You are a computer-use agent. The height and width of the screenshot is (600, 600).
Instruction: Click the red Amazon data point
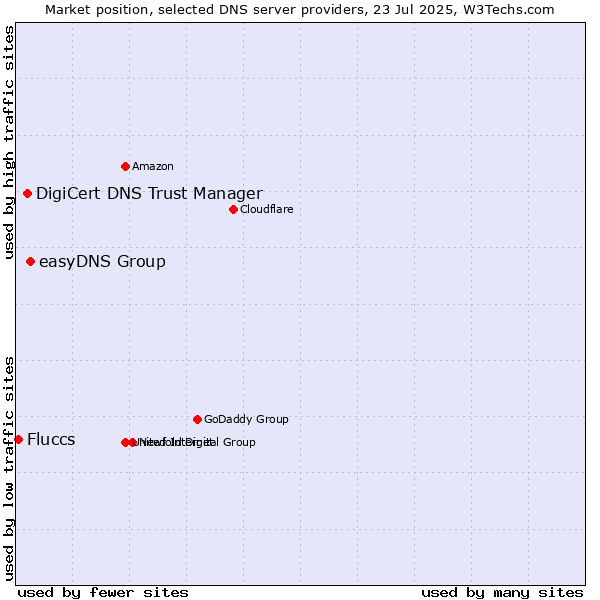coord(125,166)
